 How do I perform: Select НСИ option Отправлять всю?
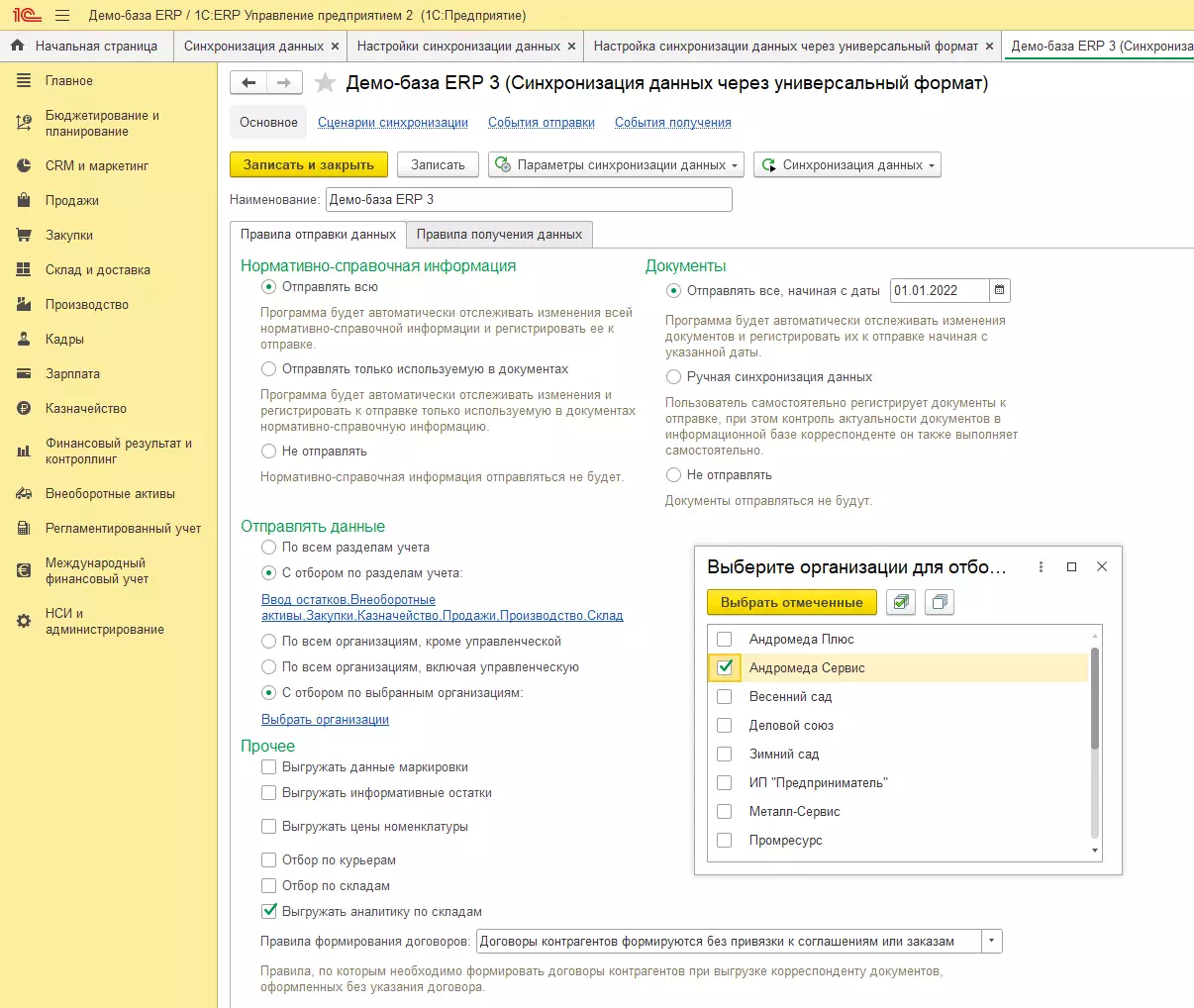(x=269, y=287)
